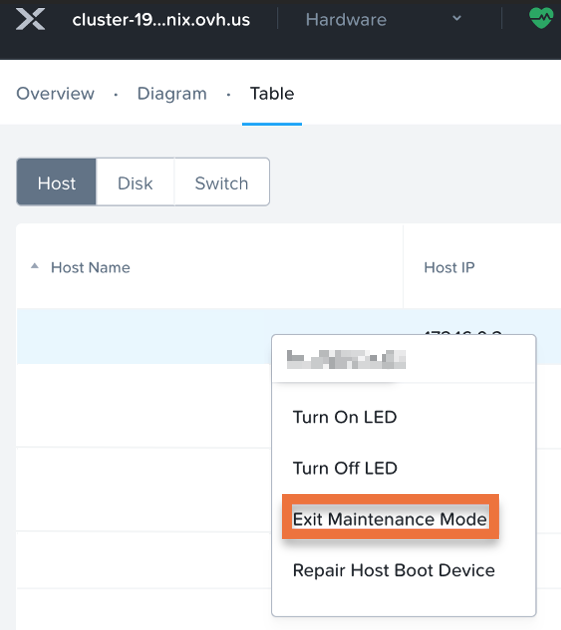Image resolution: width=561 pixels, height=630 pixels.
Task: Toggle the Host Name sort arrow
Action: (x=35, y=266)
